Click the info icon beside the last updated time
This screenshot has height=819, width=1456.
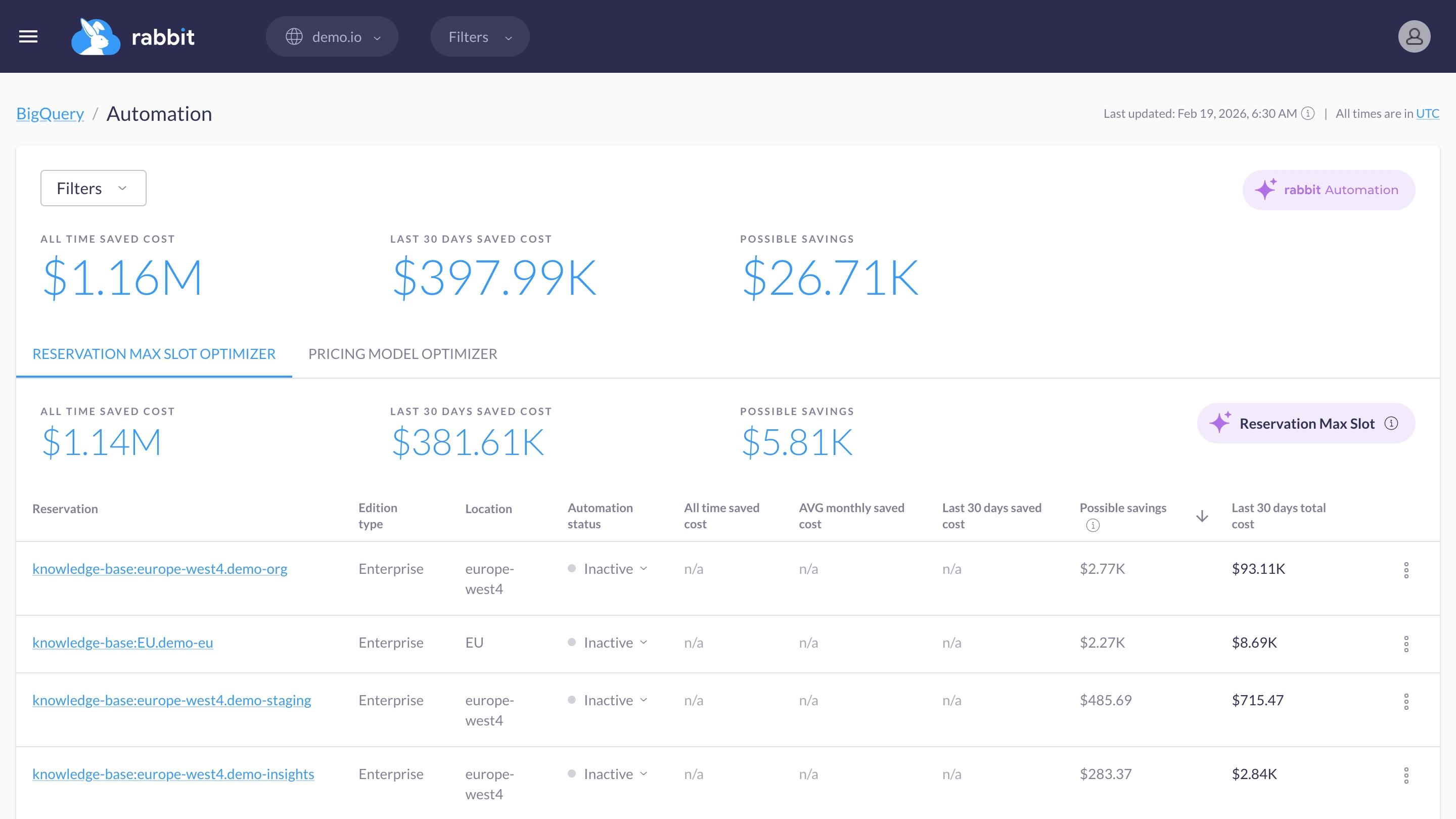click(1308, 113)
